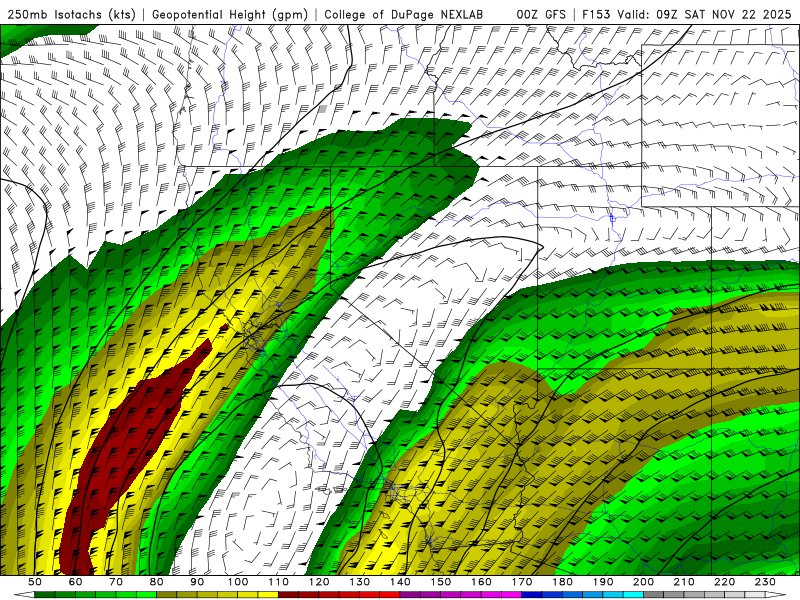This screenshot has width=800, height=600.
Task: Click the 140 label on the color bar
Action: (x=400, y=582)
